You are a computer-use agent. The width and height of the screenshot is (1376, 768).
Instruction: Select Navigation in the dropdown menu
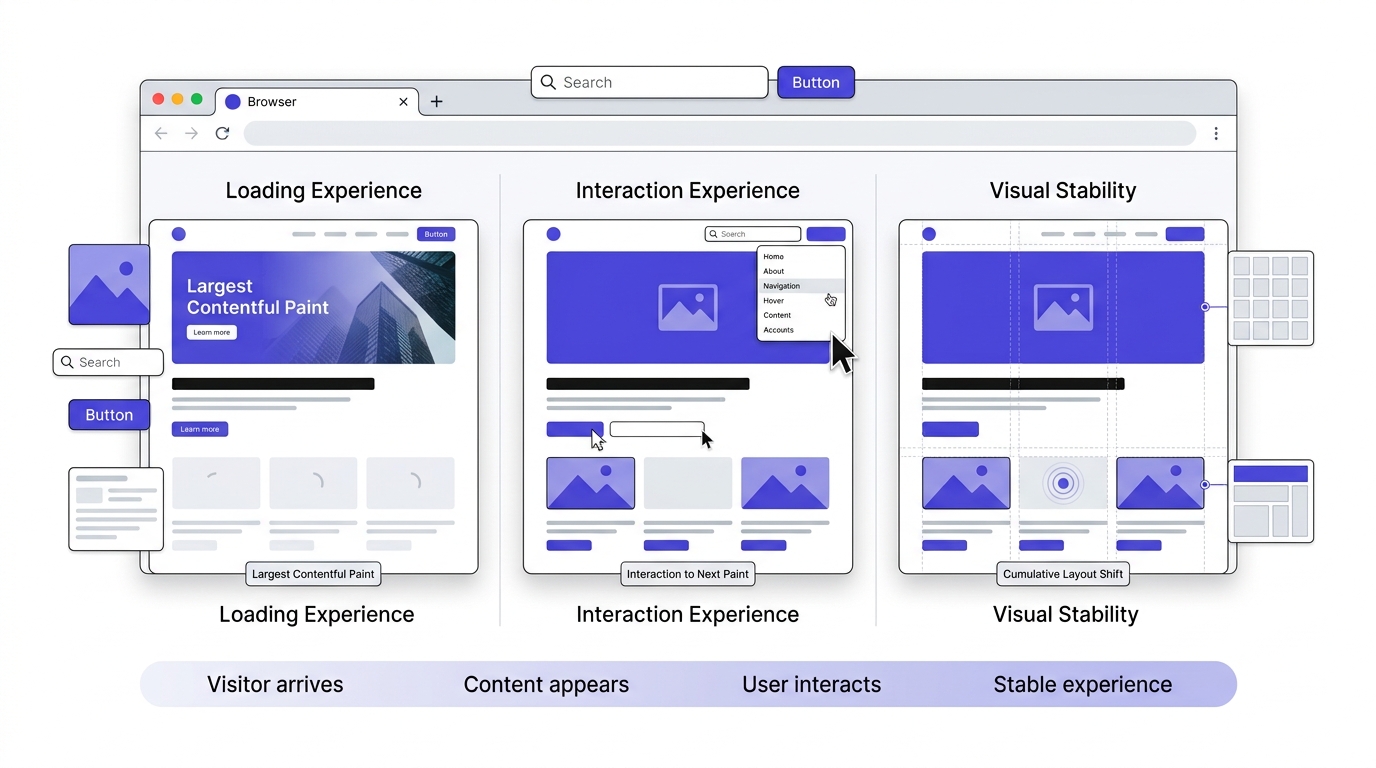coord(801,286)
